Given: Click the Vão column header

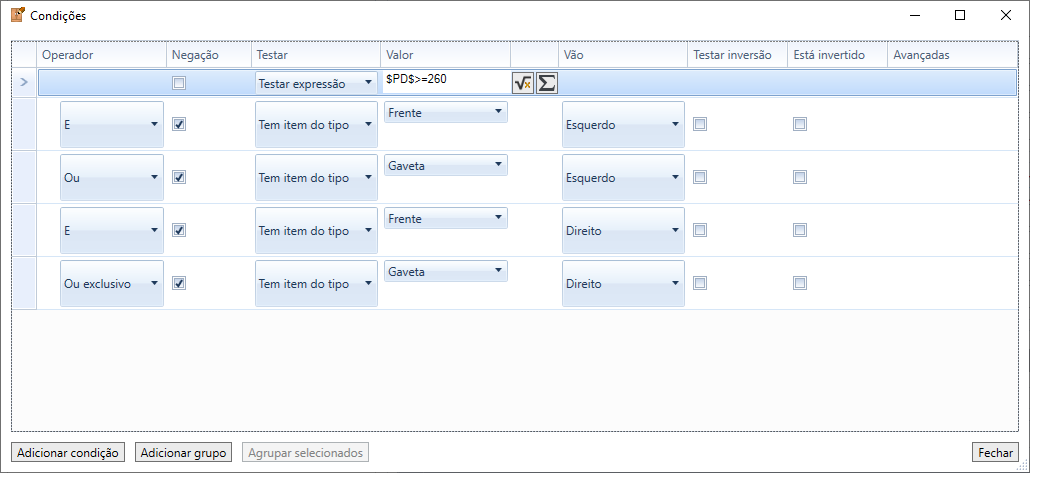Looking at the screenshot, I should coord(623,55).
